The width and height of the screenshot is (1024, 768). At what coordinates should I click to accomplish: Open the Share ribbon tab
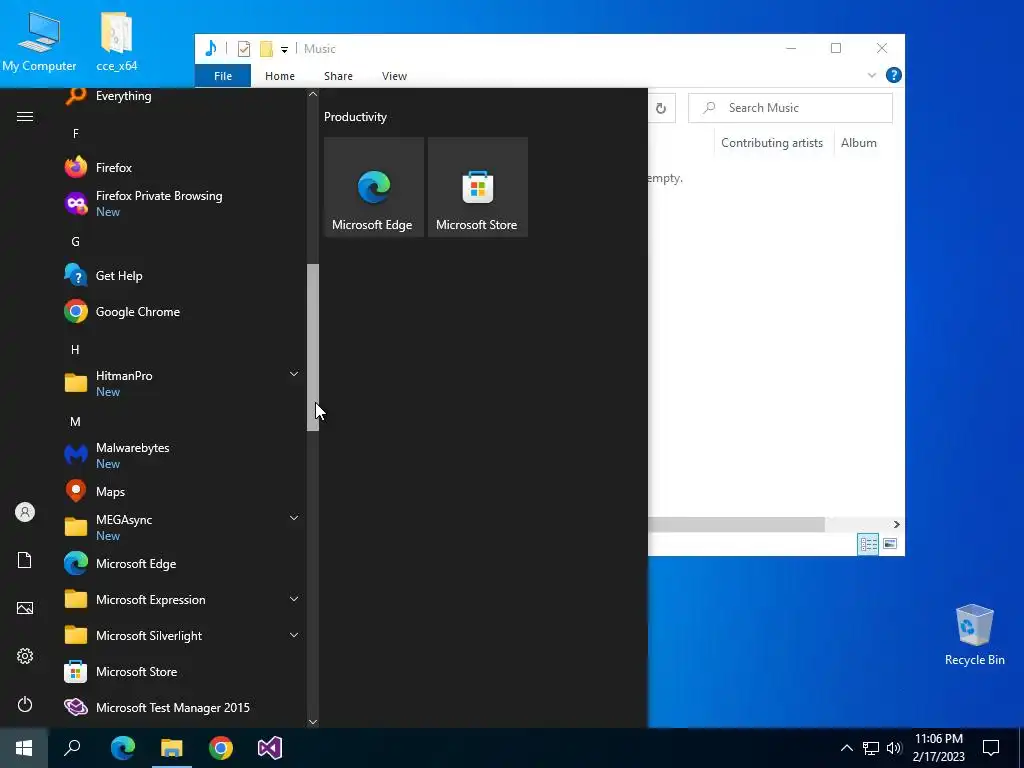click(338, 76)
